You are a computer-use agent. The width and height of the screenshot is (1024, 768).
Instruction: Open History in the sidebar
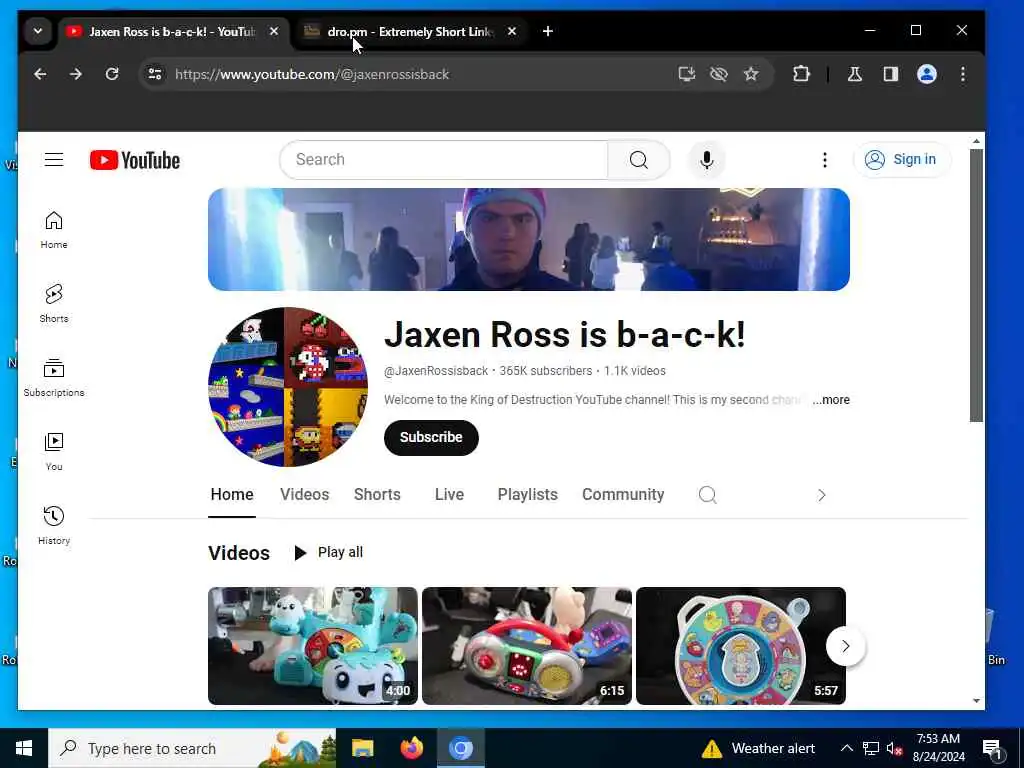(x=54, y=525)
